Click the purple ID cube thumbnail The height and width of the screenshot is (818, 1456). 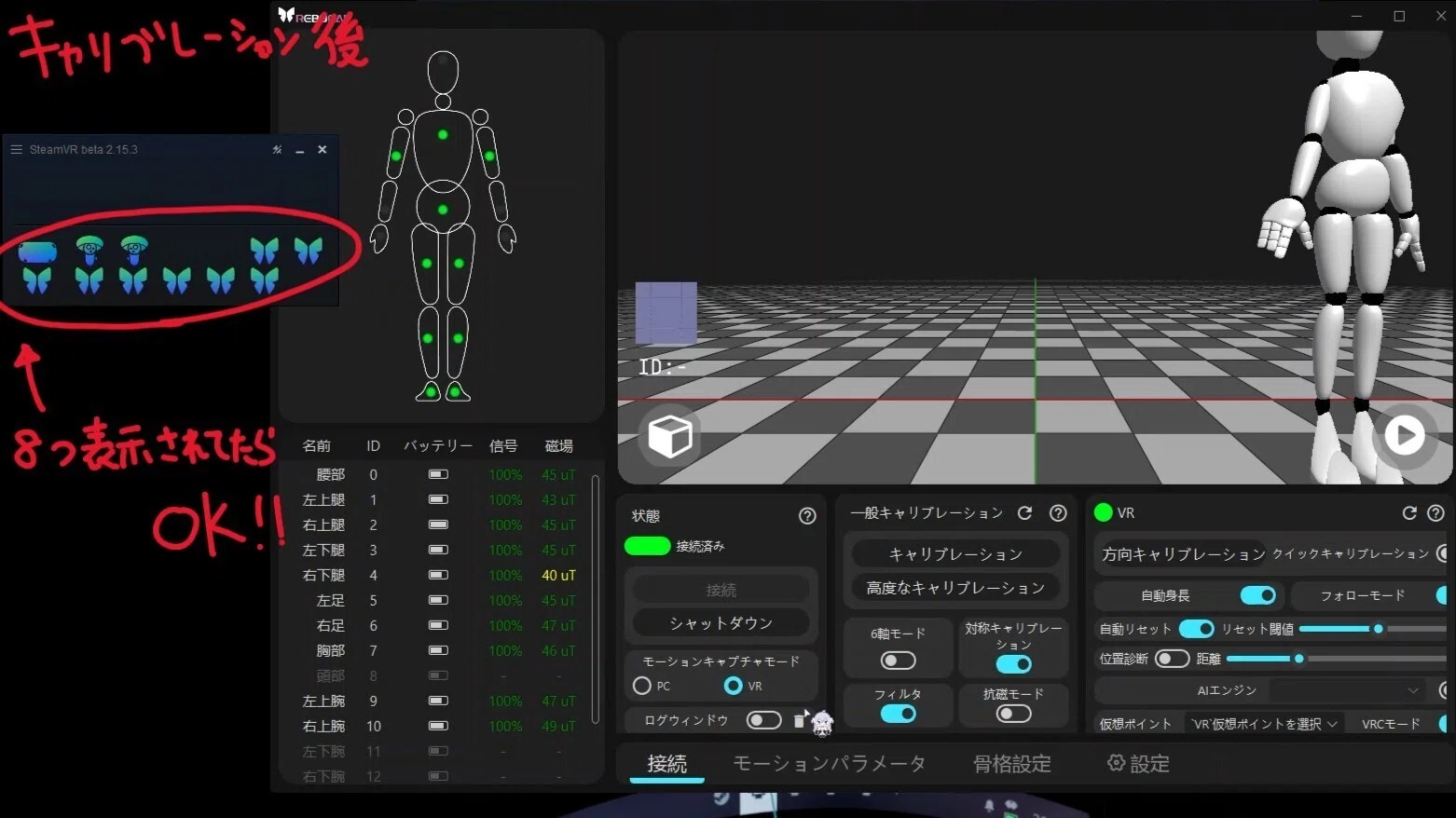[666, 314]
